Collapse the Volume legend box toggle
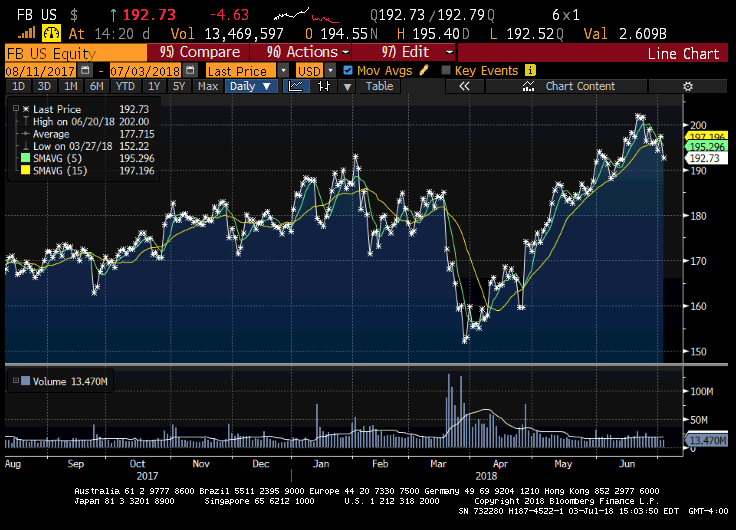 pyautogui.click(x=16, y=381)
